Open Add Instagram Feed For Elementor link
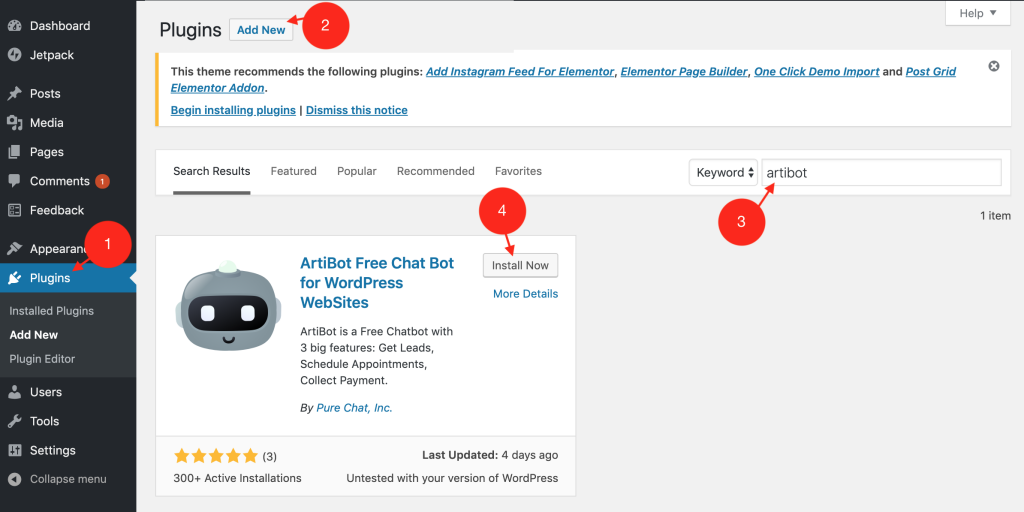 pyautogui.click(x=520, y=72)
